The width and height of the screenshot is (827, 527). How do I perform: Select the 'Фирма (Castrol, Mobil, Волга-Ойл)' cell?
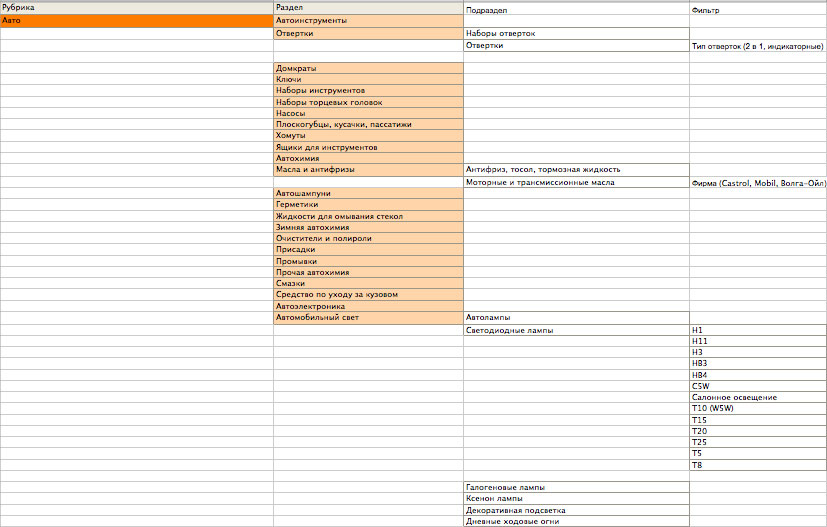tap(757, 183)
